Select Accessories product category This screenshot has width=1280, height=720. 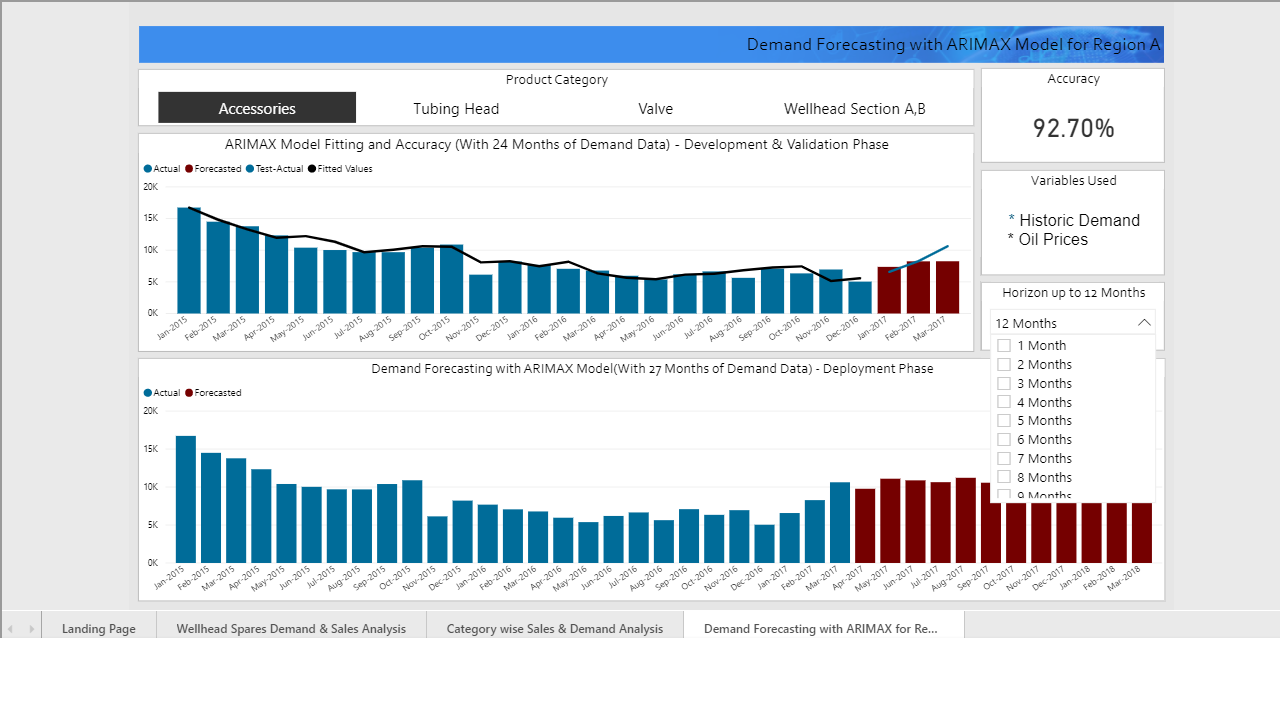click(x=257, y=108)
